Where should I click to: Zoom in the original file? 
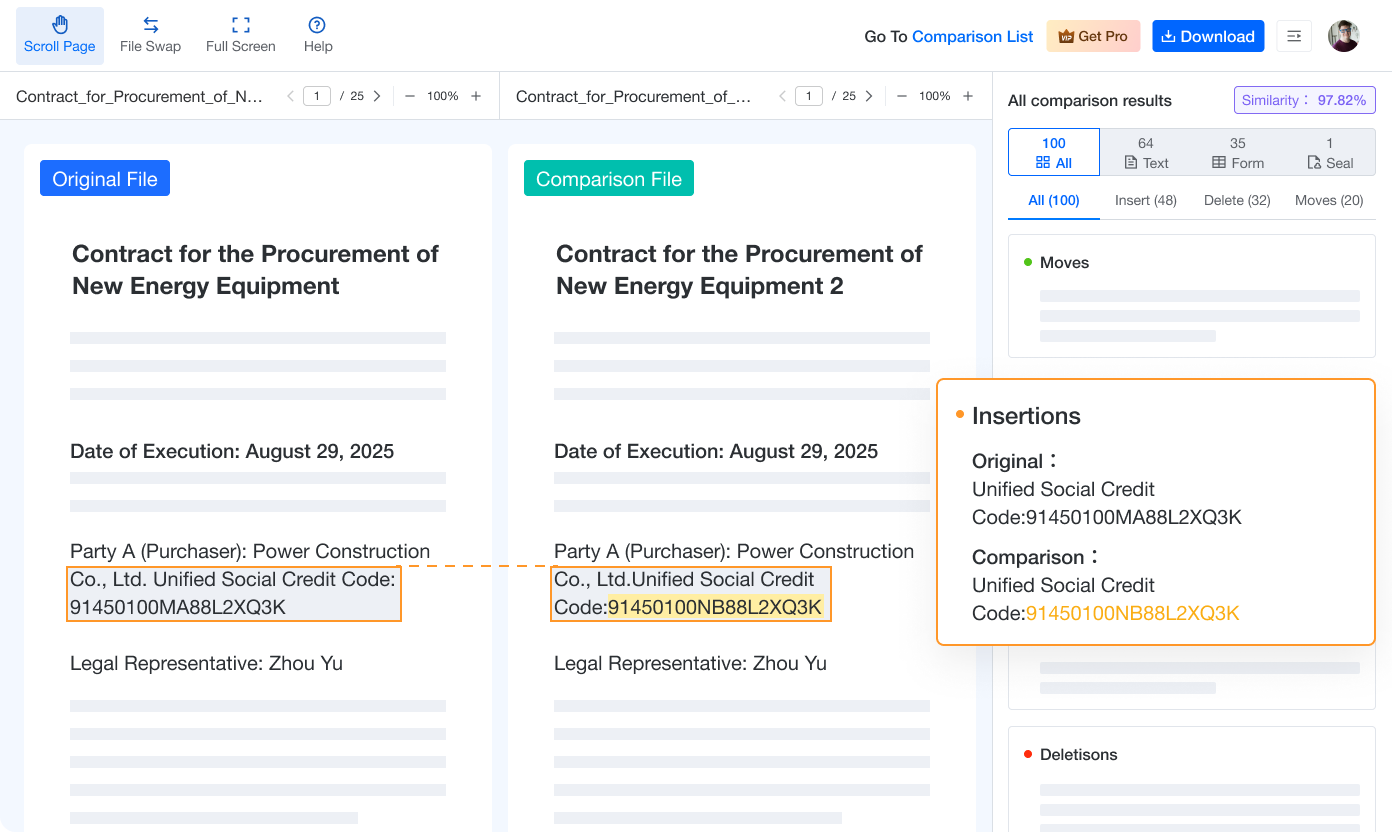[476, 96]
